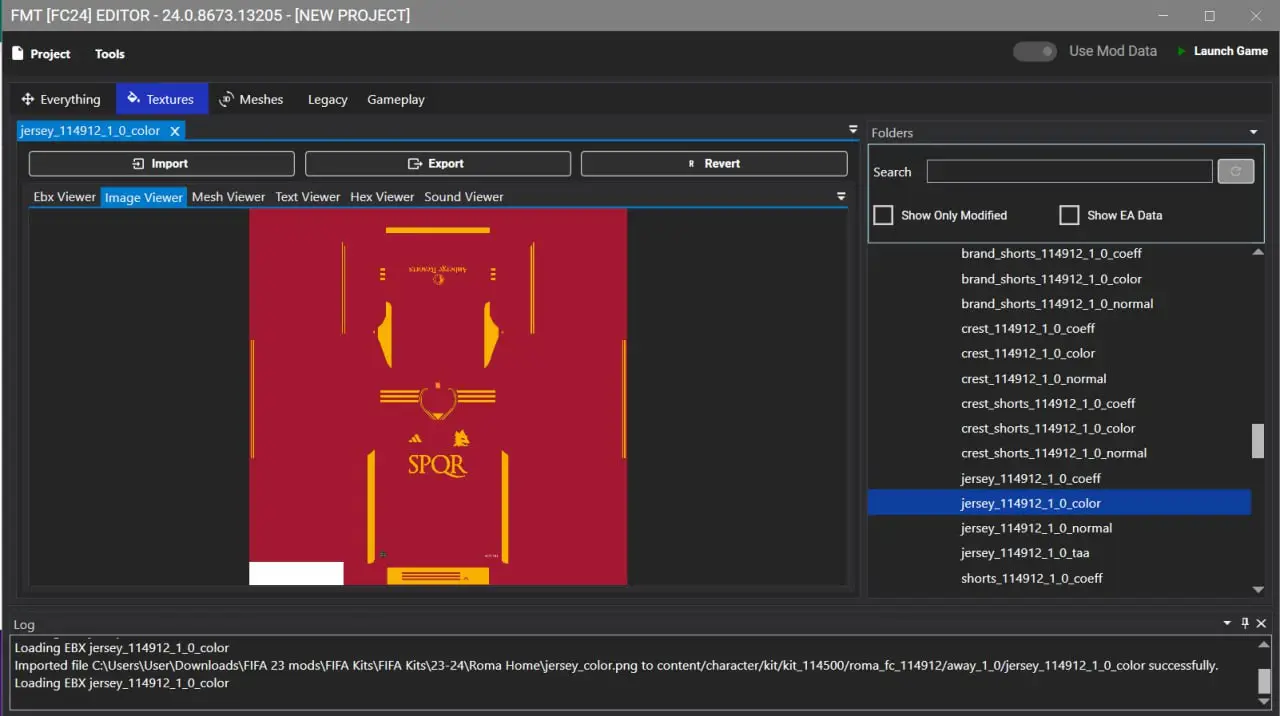Select jersey_114912_1_0_normal item

click(1037, 528)
